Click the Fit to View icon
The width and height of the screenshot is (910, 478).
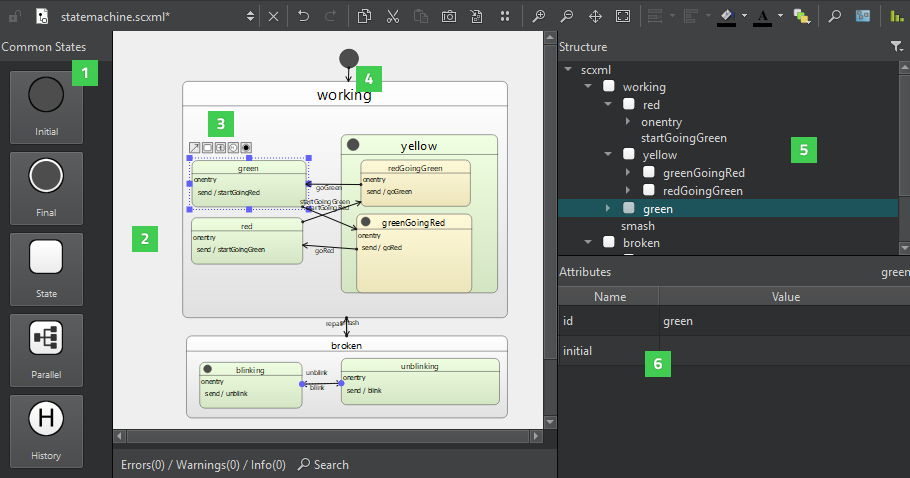click(x=623, y=17)
